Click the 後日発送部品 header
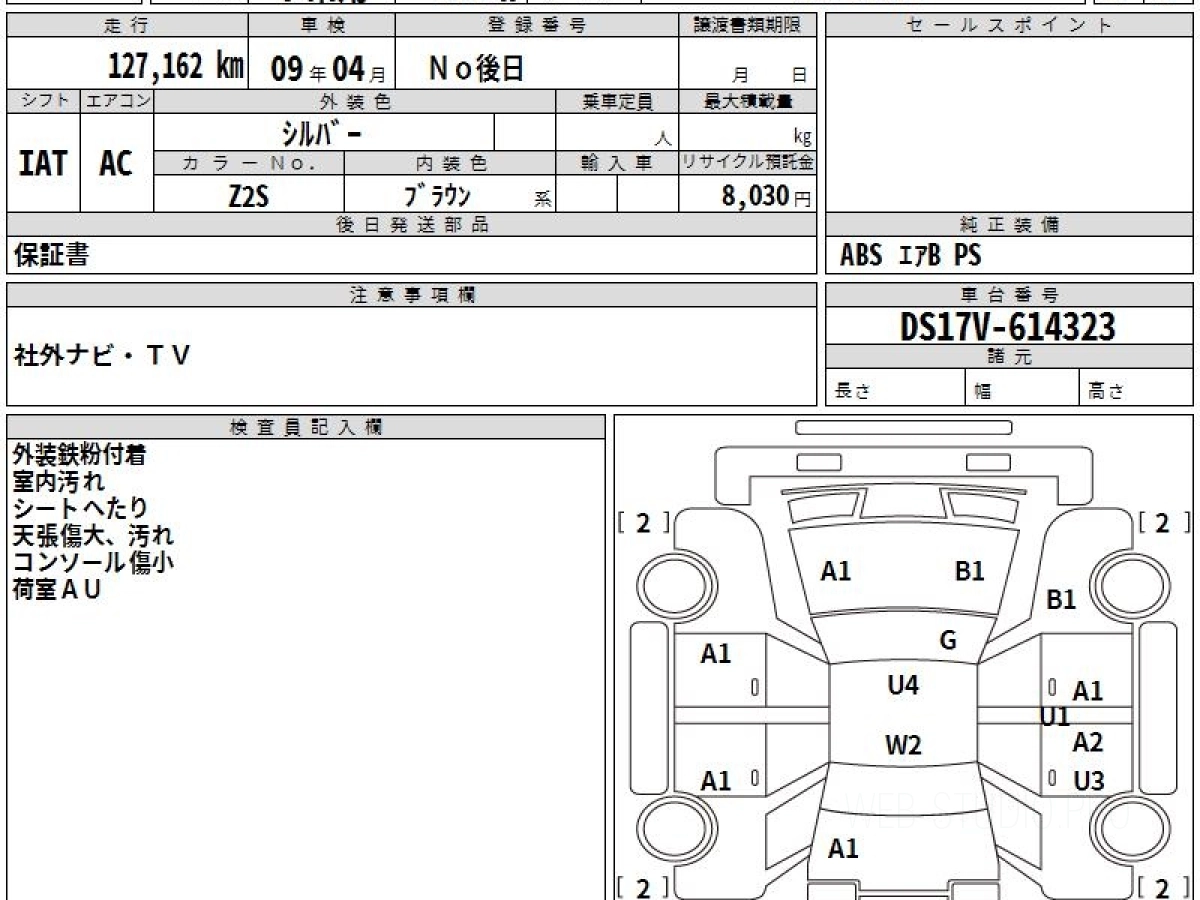The width and height of the screenshot is (1200, 900). 412,225
